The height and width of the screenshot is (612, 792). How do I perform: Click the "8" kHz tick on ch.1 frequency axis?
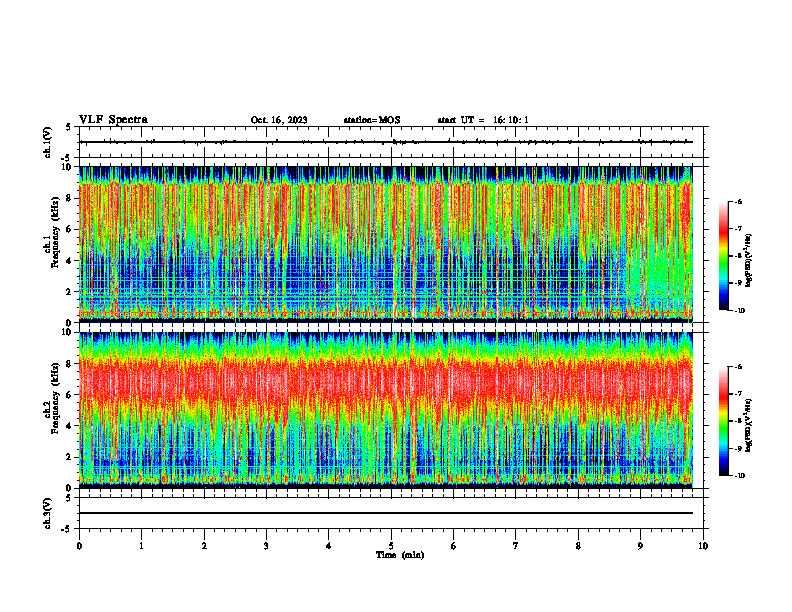click(71, 198)
